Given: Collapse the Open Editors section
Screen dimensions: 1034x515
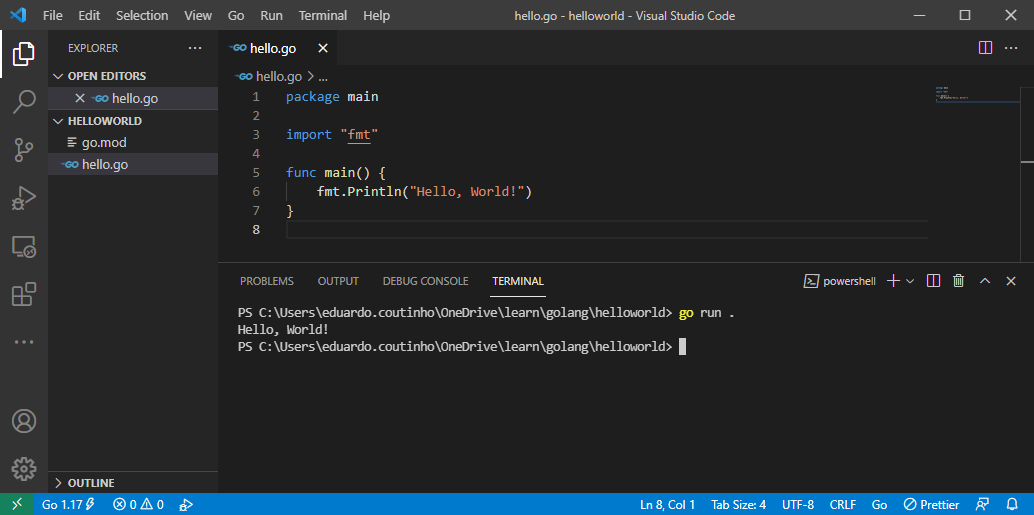Looking at the screenshot, I should coord(133,76).
